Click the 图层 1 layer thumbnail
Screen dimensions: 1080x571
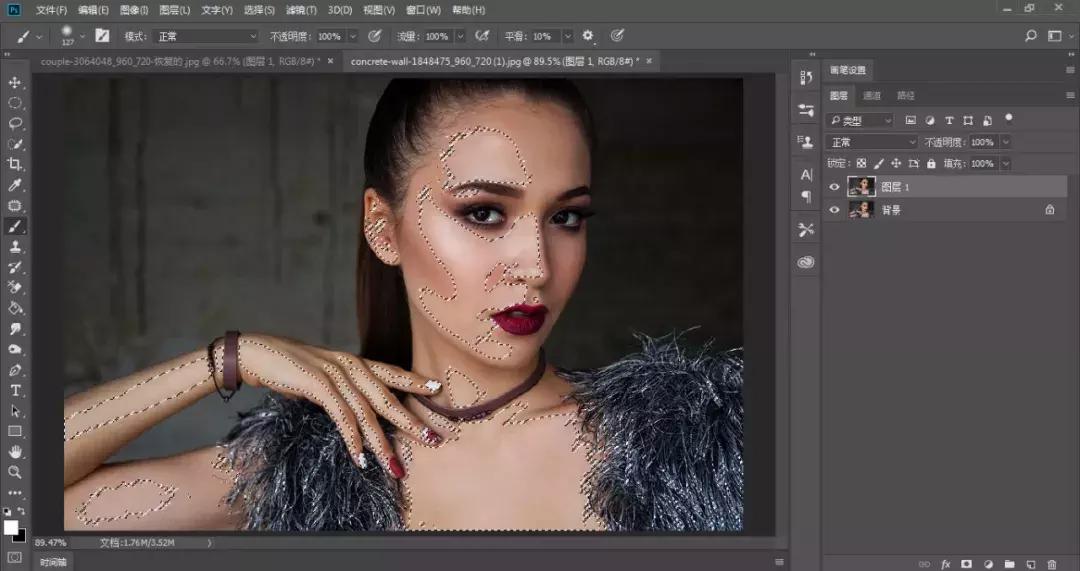(x=861, y=187)
